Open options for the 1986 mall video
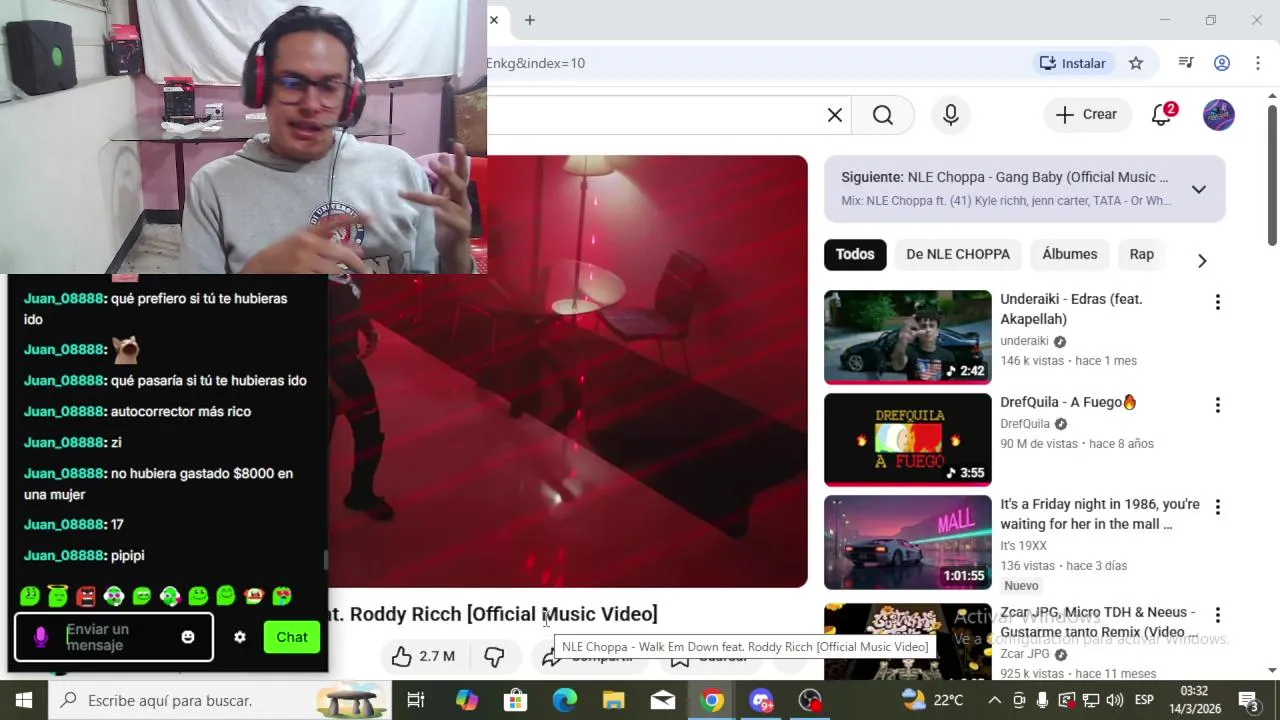The width and height of the screenshot is (1280, 720). pos(1218,507)
